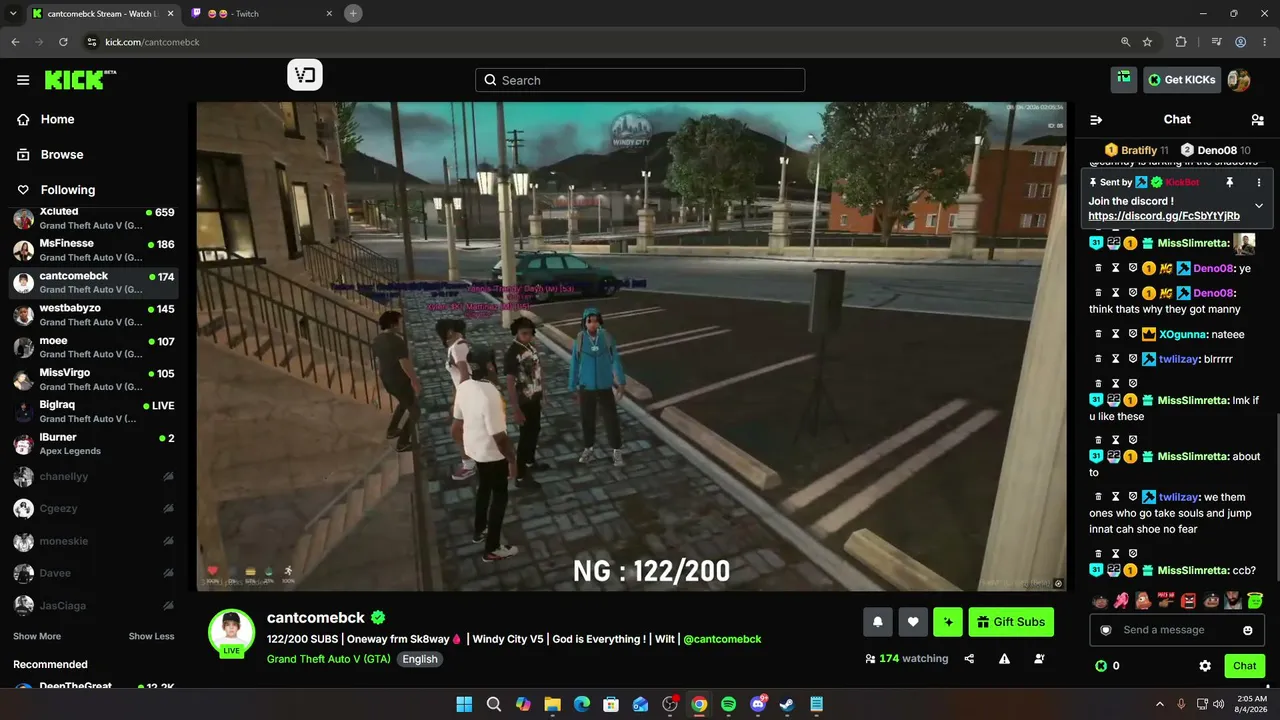1280x720 pixels.
Task: Open emote picker in message box
Action: click(1248, 630)
